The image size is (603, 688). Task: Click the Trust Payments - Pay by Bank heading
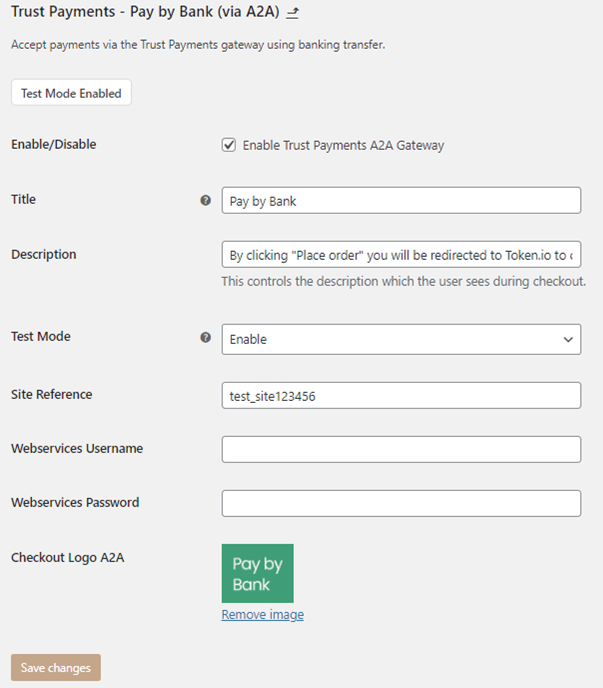pyautogui.click(x=144, y=13)
